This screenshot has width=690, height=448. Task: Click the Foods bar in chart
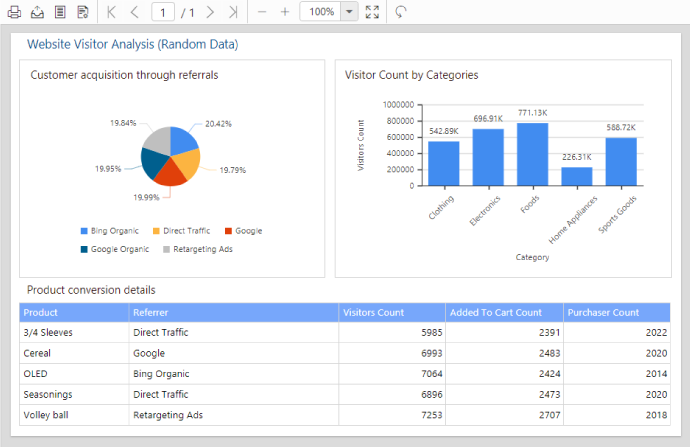pos(532,154)
